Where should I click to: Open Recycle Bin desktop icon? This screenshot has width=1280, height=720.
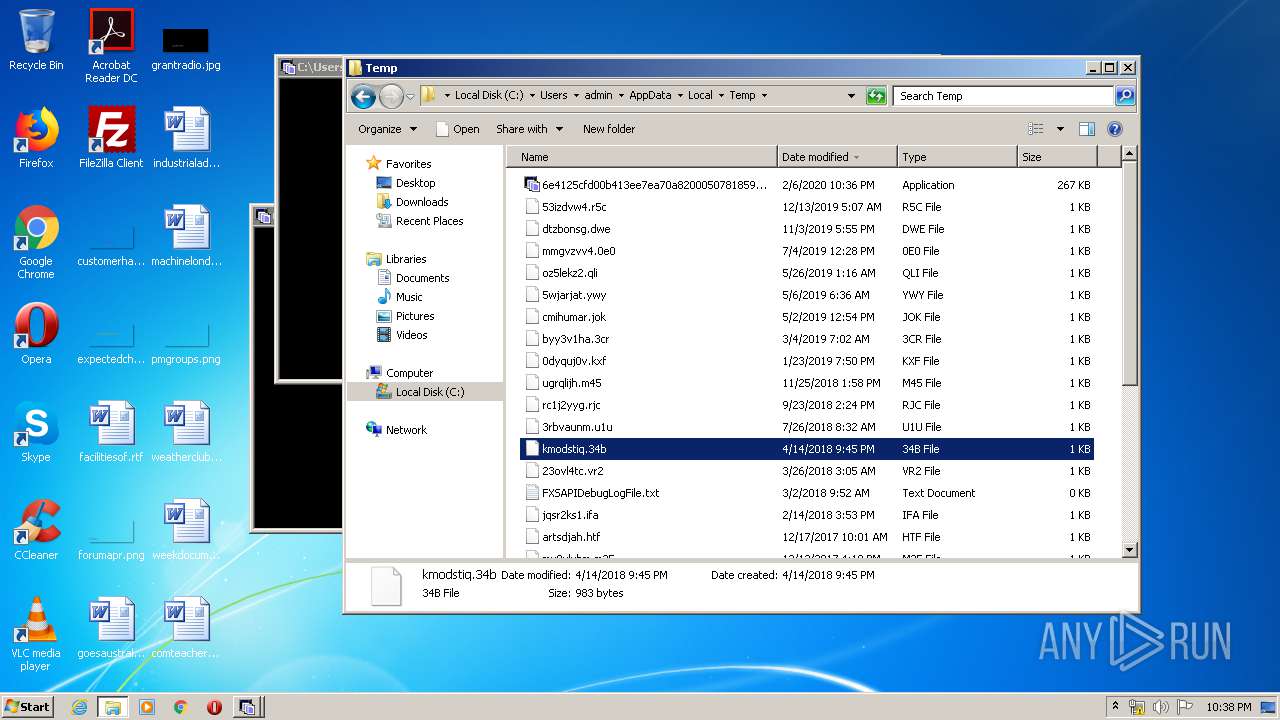(36, 40)
